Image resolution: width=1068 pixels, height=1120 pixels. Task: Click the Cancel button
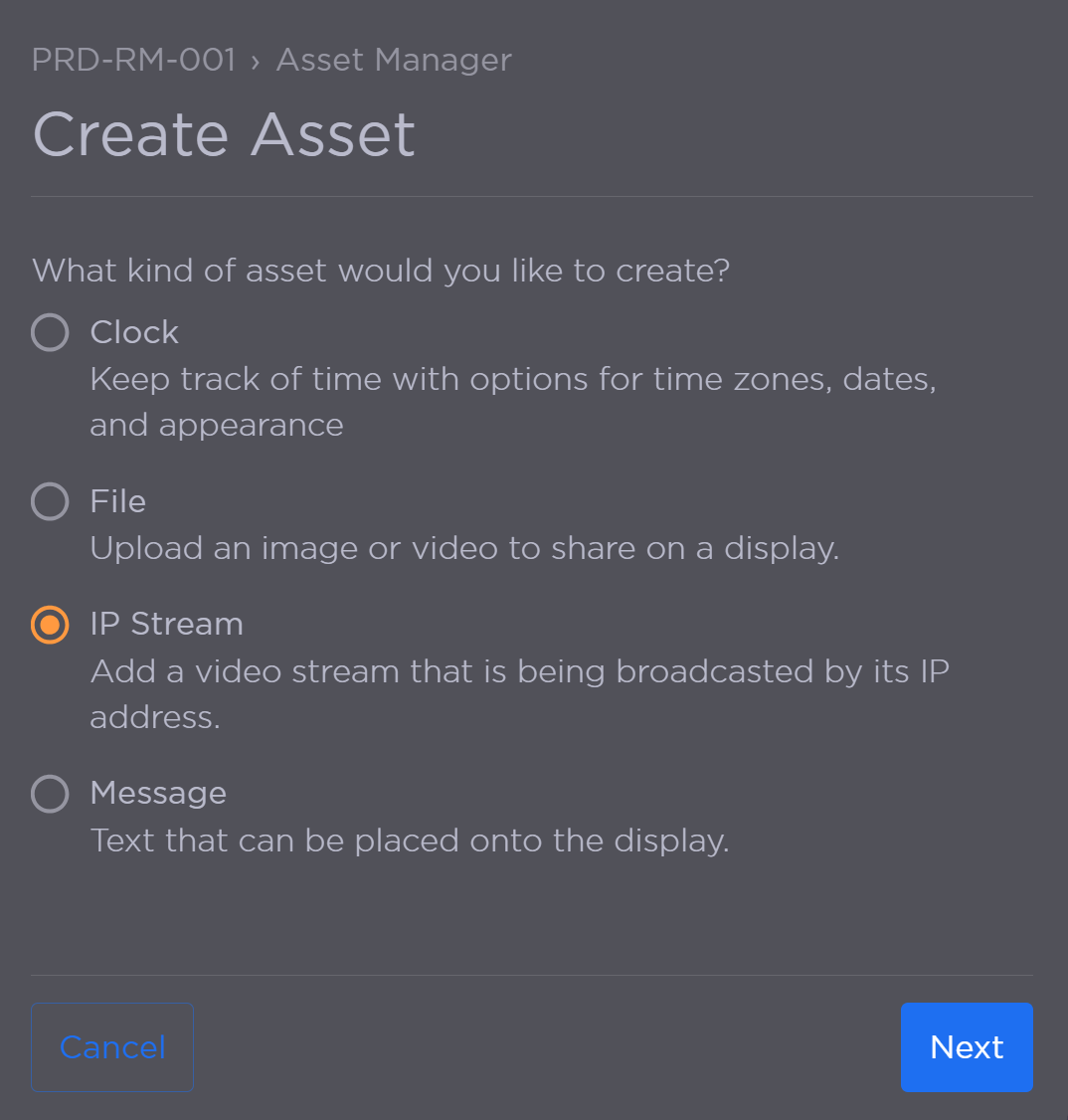coord(111,1046)
